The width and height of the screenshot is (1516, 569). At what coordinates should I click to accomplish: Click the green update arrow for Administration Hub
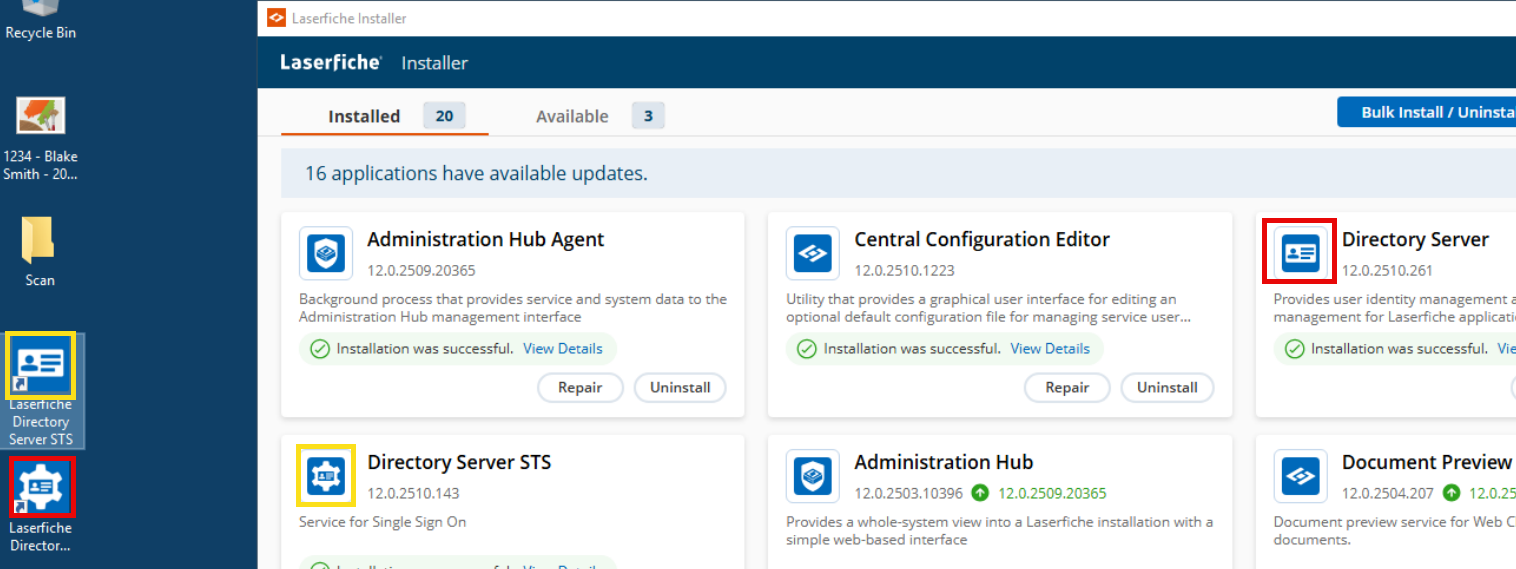coord(980,493)
